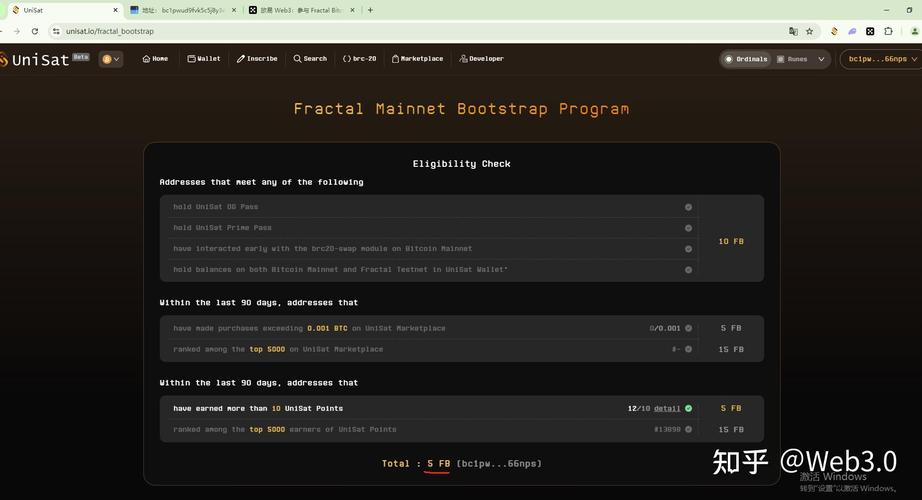The width and height of the screenshot is (922, 500).
Task: Expand the Ordinals/Runes chevron dropdown
Action: click(x=821, y=59)
